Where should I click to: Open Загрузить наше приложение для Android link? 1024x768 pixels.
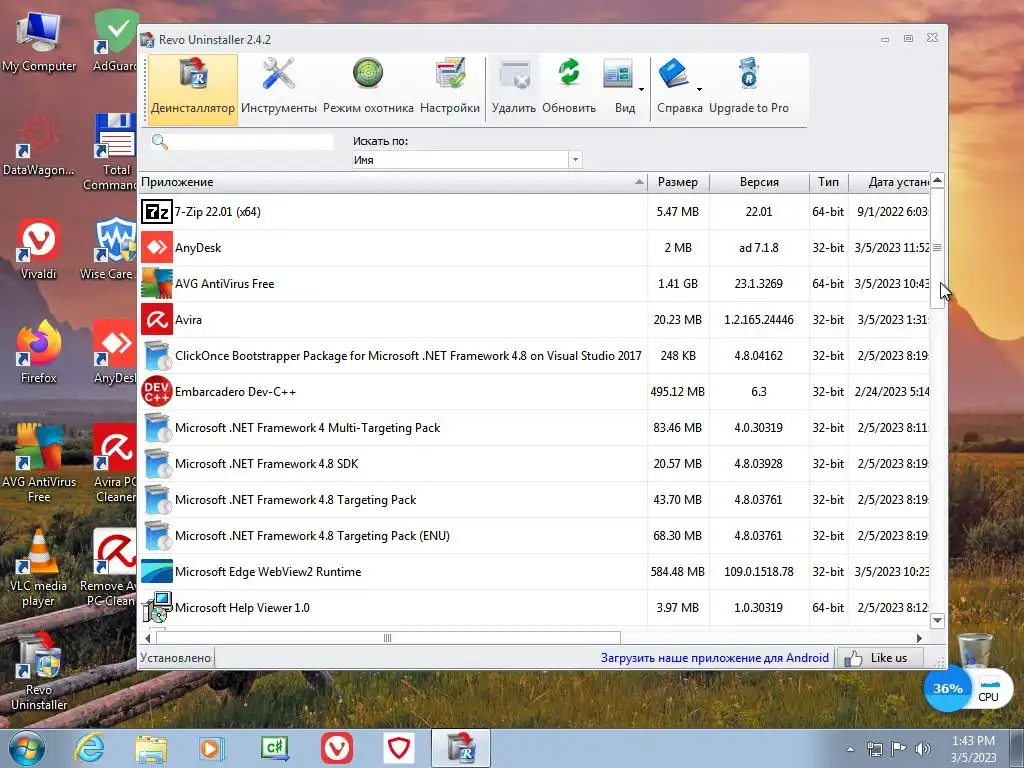(x=714, y=658)
